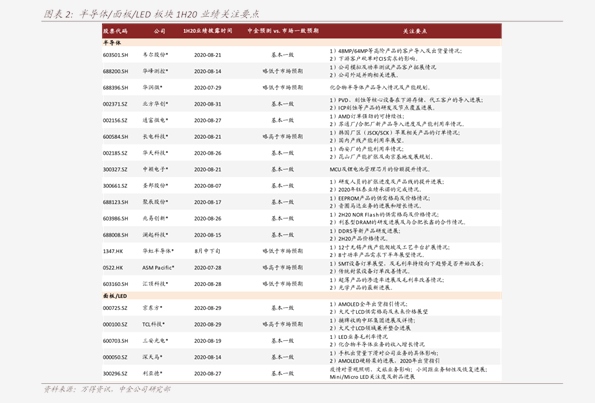
Task: Click the 48MP/64MP focus point line
Action: (396, 51)
